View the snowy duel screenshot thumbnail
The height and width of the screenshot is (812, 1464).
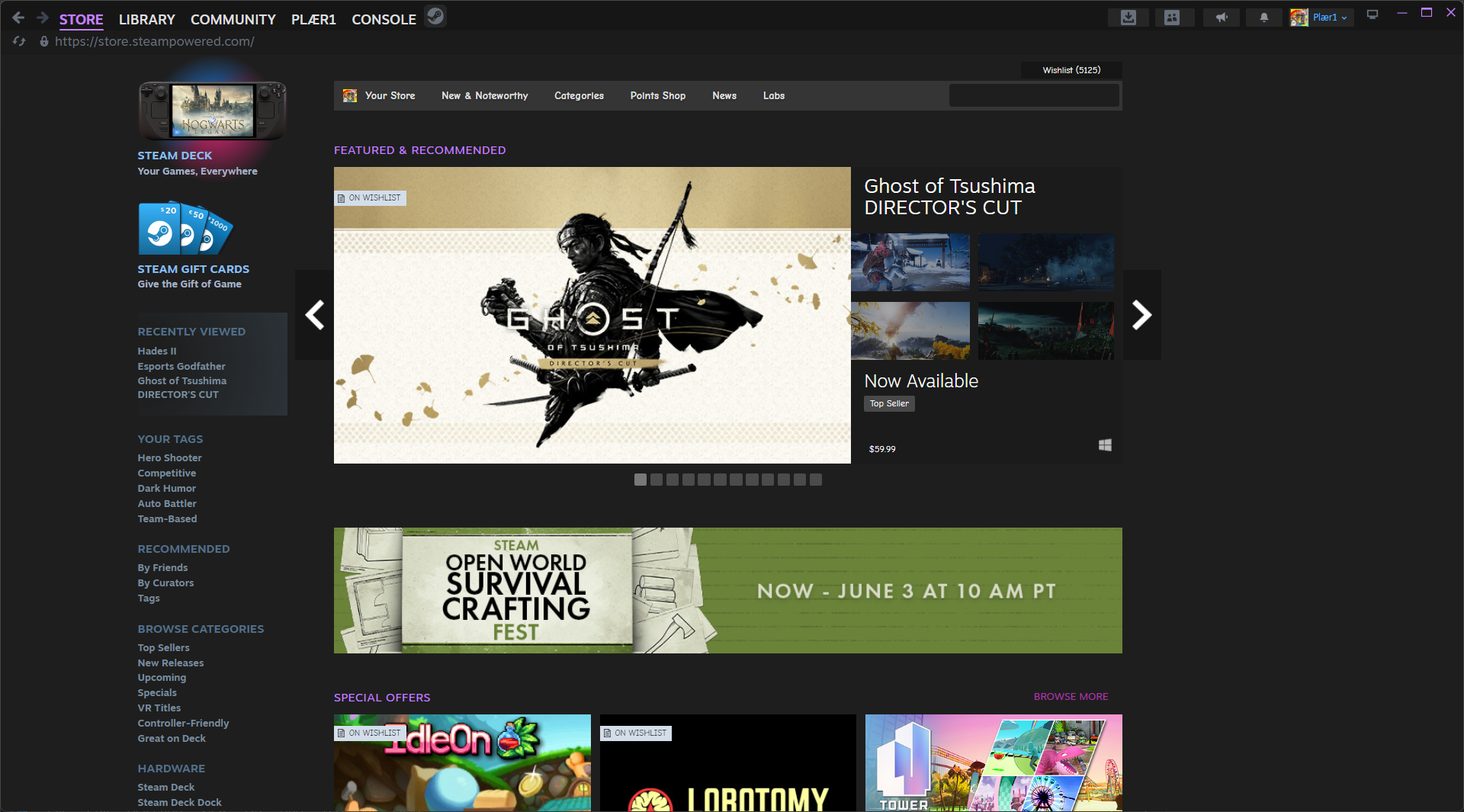[x=910, y=262]
